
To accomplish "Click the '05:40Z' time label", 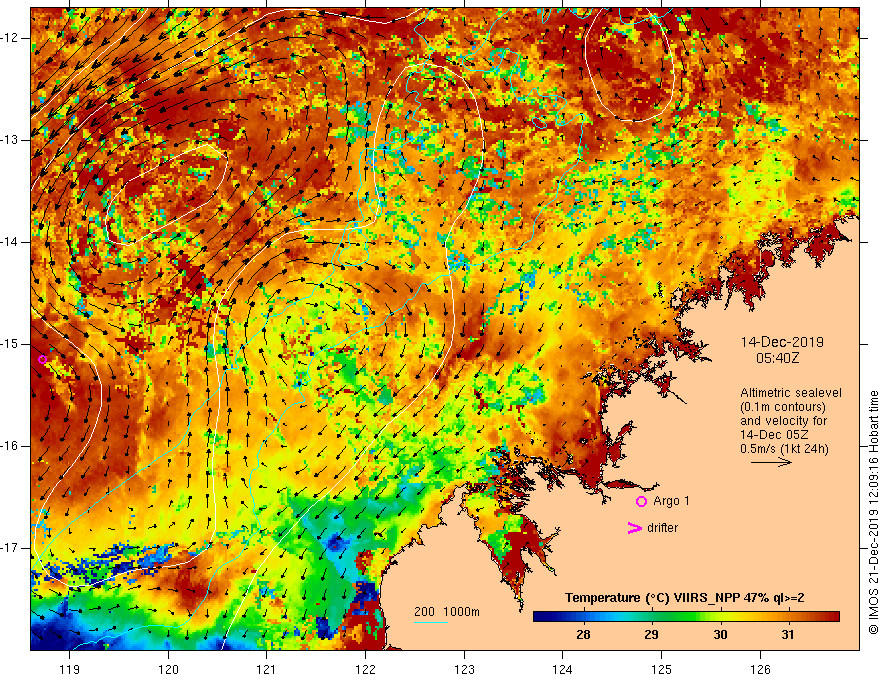I will (x=777, y=357).
